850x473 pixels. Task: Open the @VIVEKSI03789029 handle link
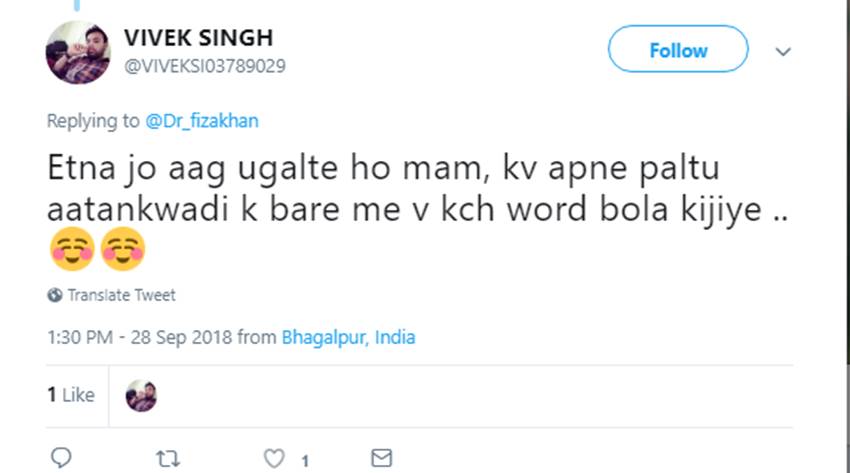[204, 66]
